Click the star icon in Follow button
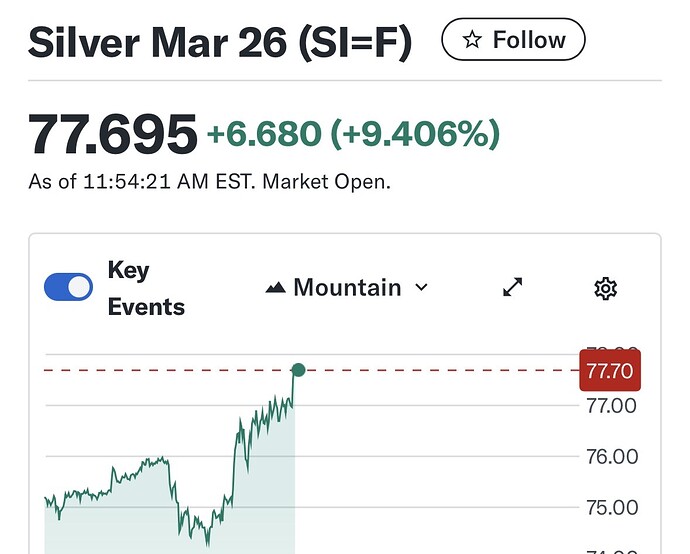Viewport: 690px width, 554px height. pos(473,40)
